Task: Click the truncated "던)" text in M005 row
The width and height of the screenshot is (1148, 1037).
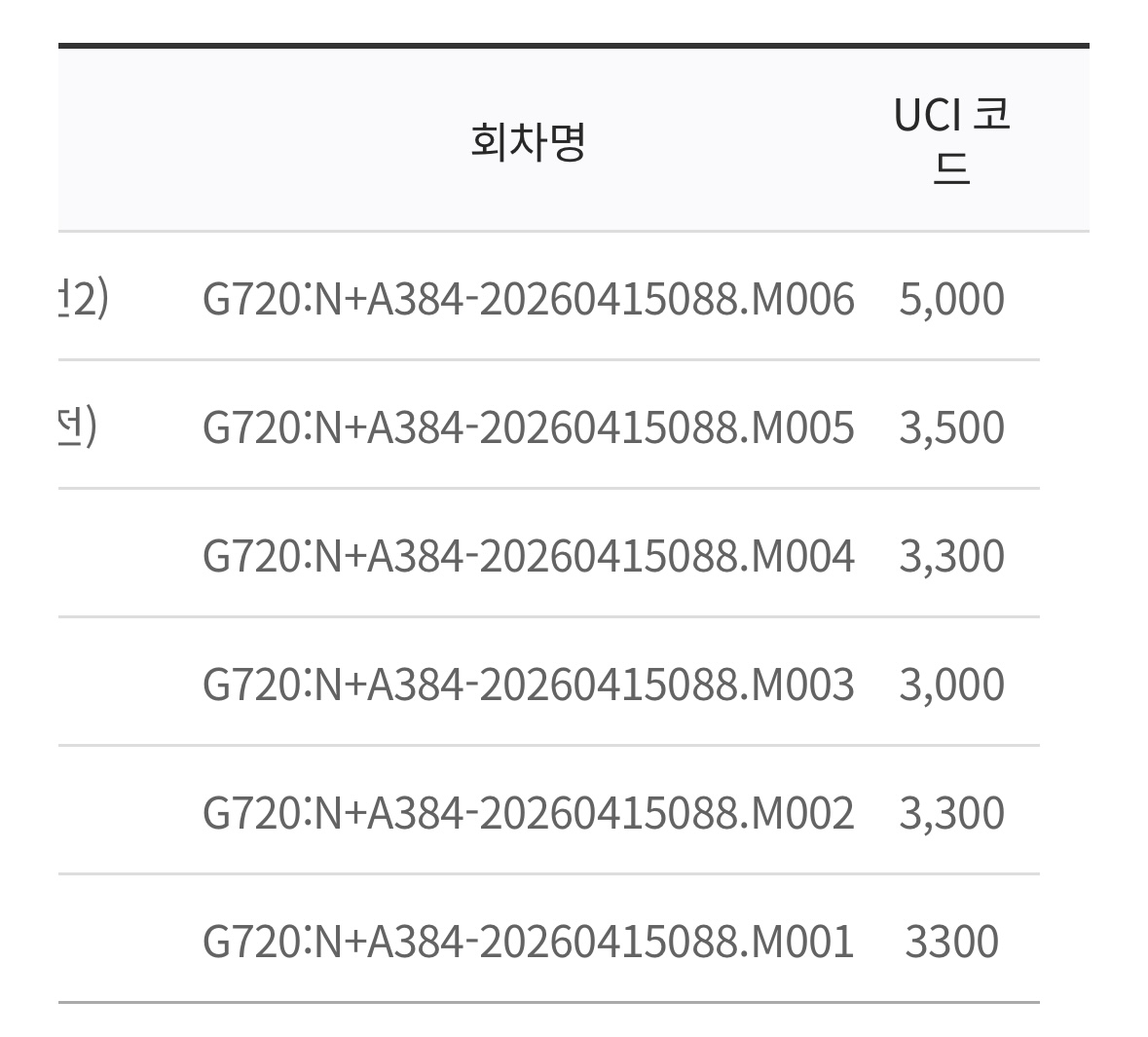Action: coord(79,427)
